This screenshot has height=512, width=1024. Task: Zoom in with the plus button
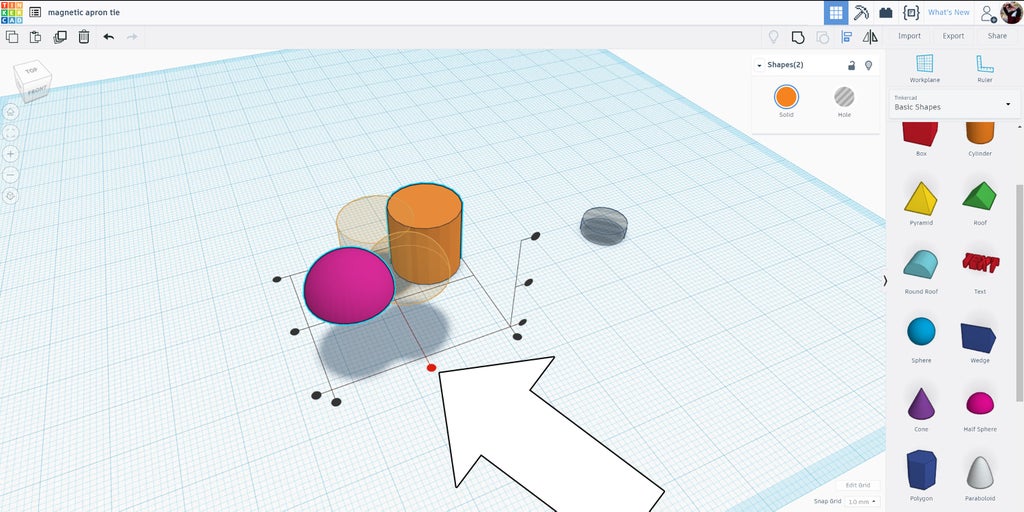[11, 154]
